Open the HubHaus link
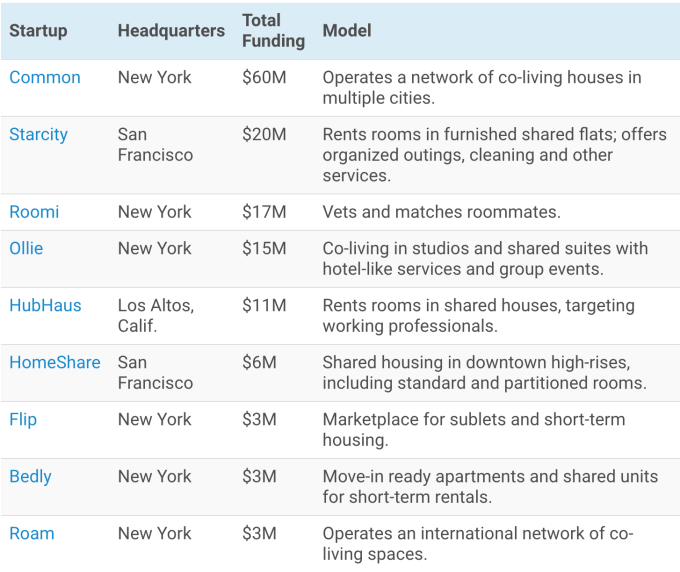 coord(45,306)
